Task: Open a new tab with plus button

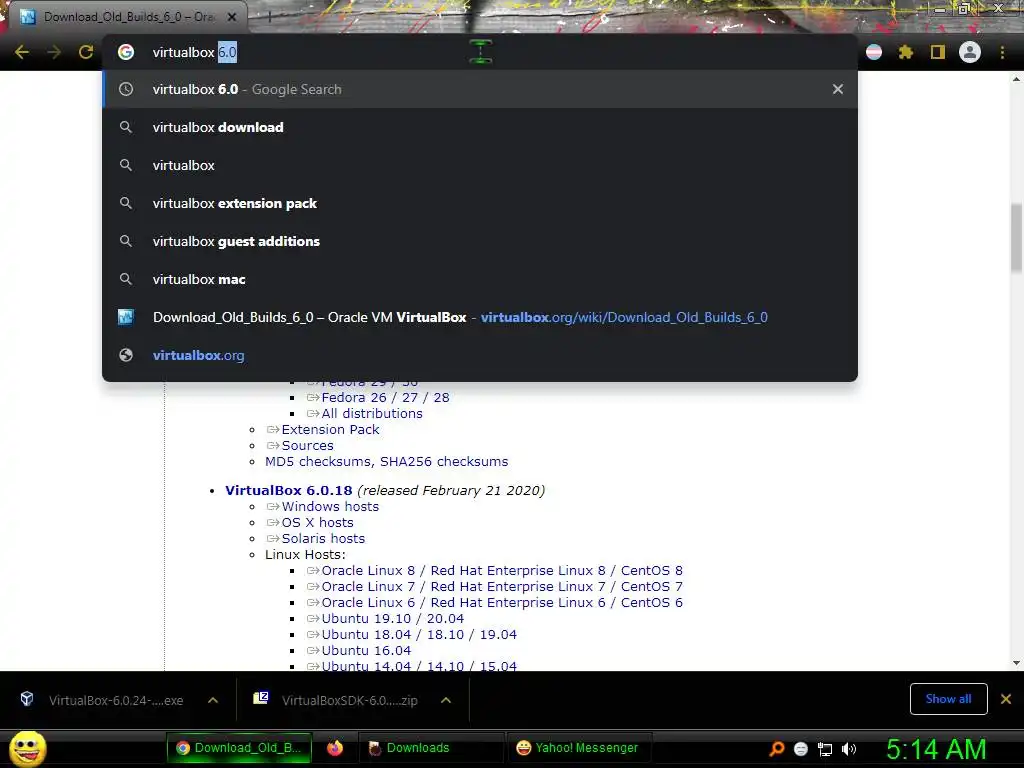Action: [269, 17]
